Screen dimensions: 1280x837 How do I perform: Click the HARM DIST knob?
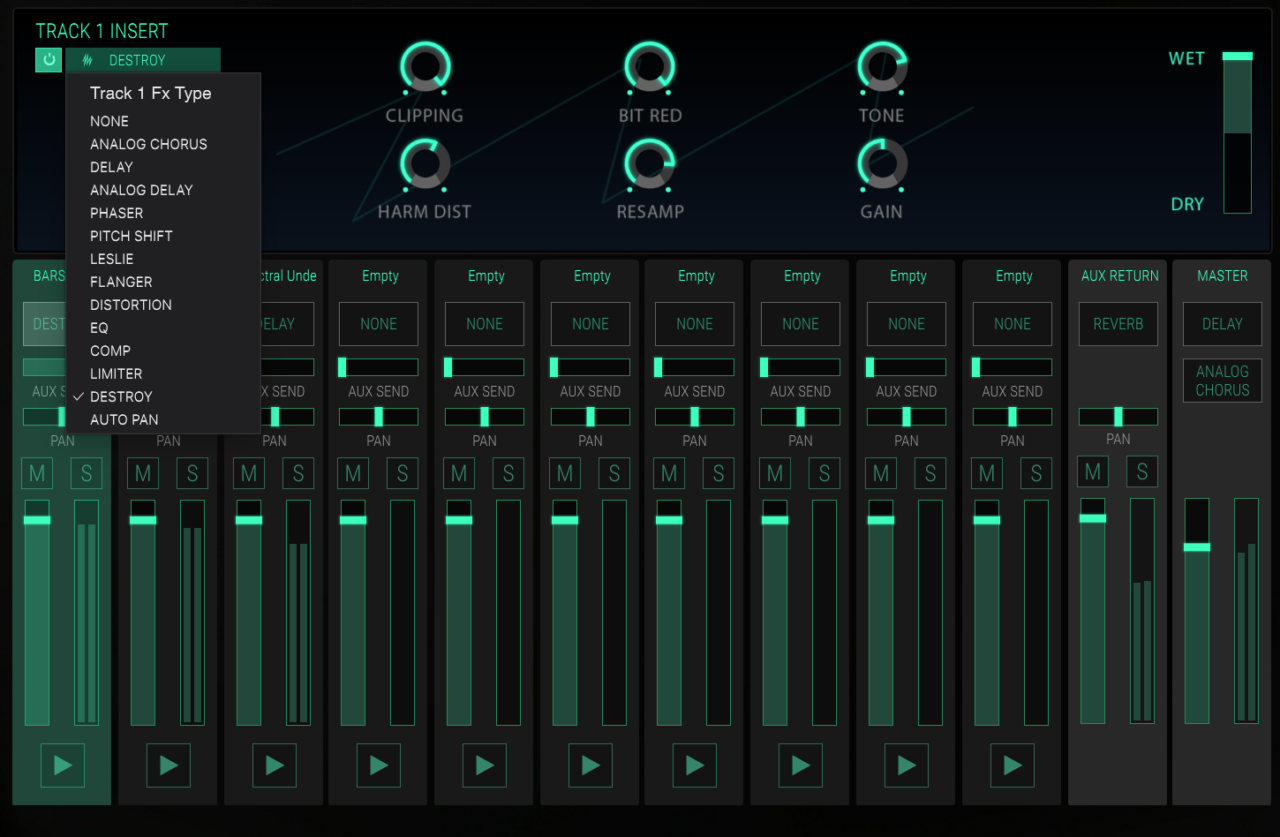(x=425, y=164)
